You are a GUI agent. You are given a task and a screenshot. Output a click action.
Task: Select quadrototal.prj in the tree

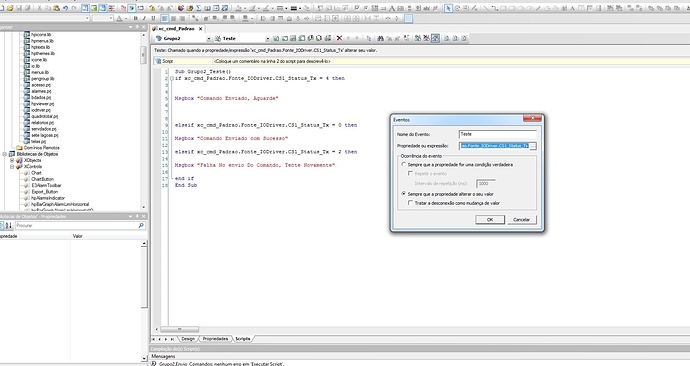coord(44,116)
